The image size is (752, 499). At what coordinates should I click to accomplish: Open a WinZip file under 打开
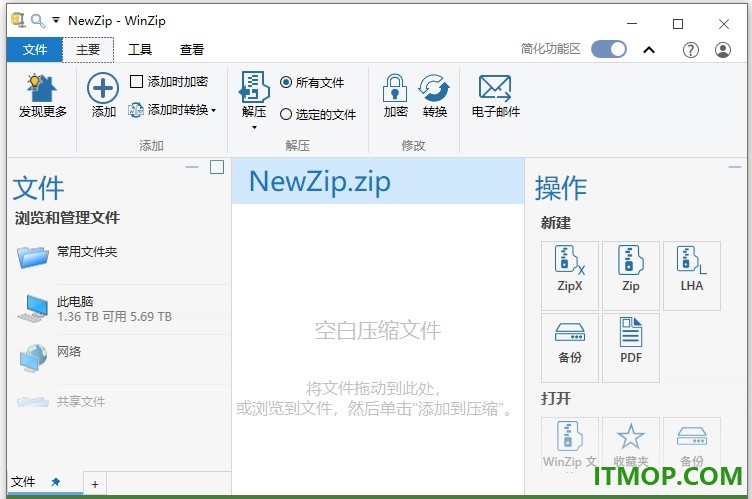[570, 445]
